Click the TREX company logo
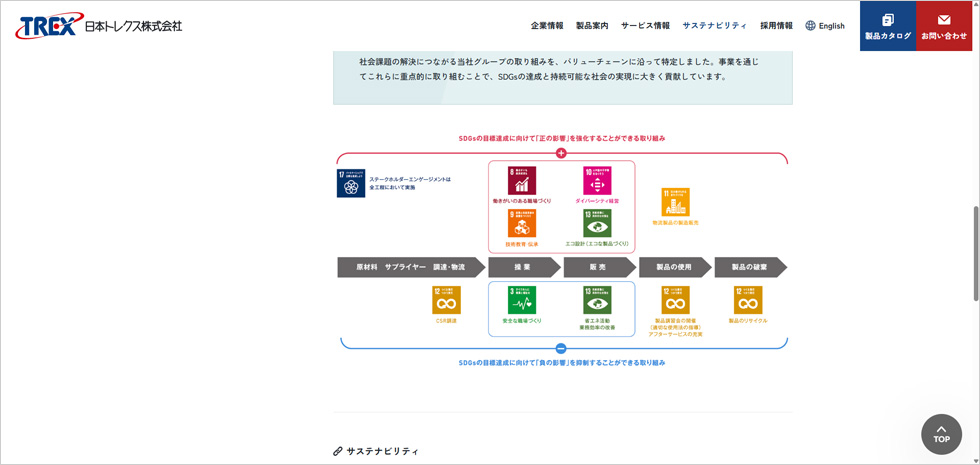The image size is (980, 465). click(98, 26)
